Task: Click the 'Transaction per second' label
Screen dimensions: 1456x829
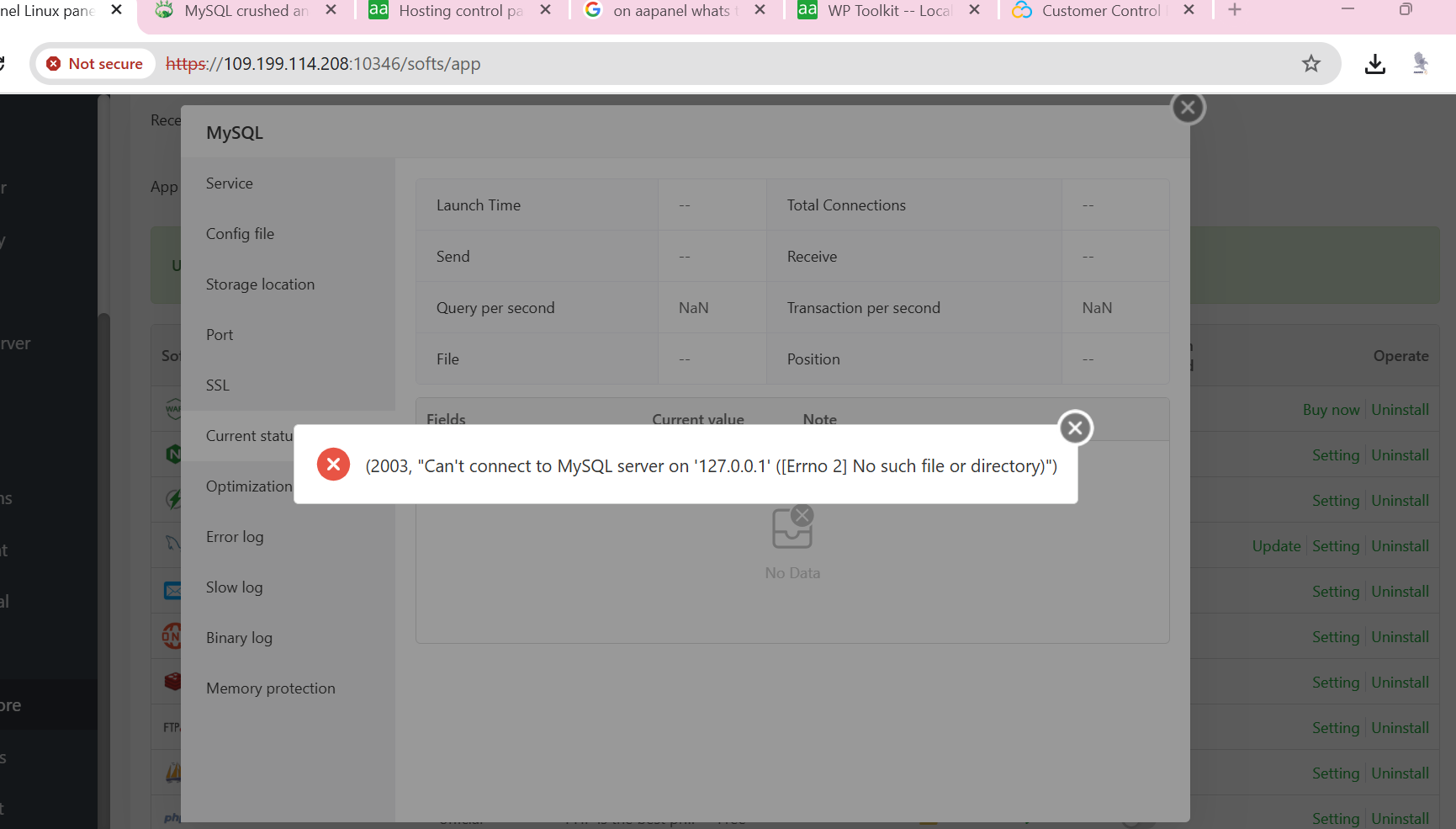Action: pos(863,308)
